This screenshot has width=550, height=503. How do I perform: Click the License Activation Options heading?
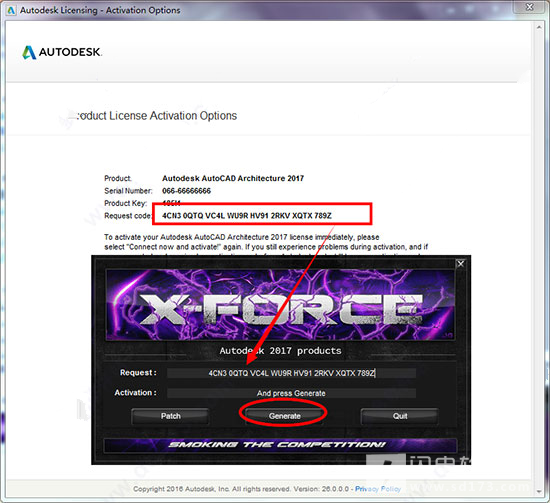pos(156,116)
